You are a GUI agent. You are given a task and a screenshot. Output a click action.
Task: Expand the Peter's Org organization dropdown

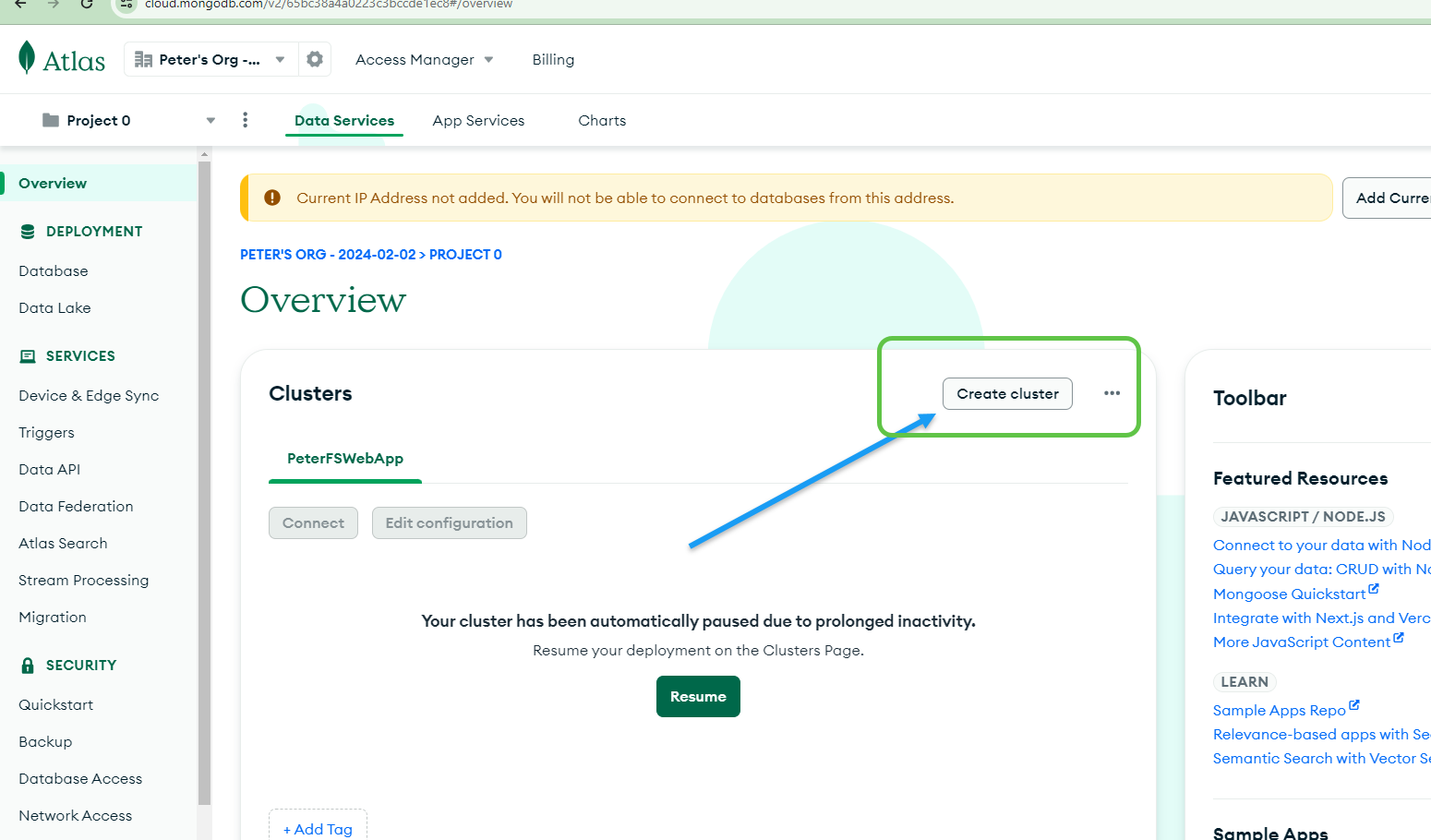(280, 59)
